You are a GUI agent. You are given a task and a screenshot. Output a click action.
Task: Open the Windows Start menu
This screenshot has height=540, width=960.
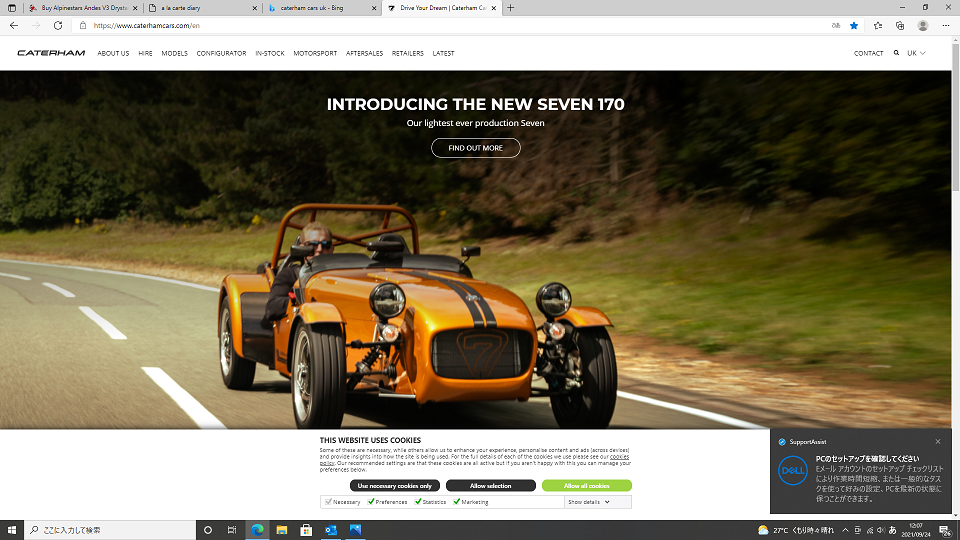[12, 530]
